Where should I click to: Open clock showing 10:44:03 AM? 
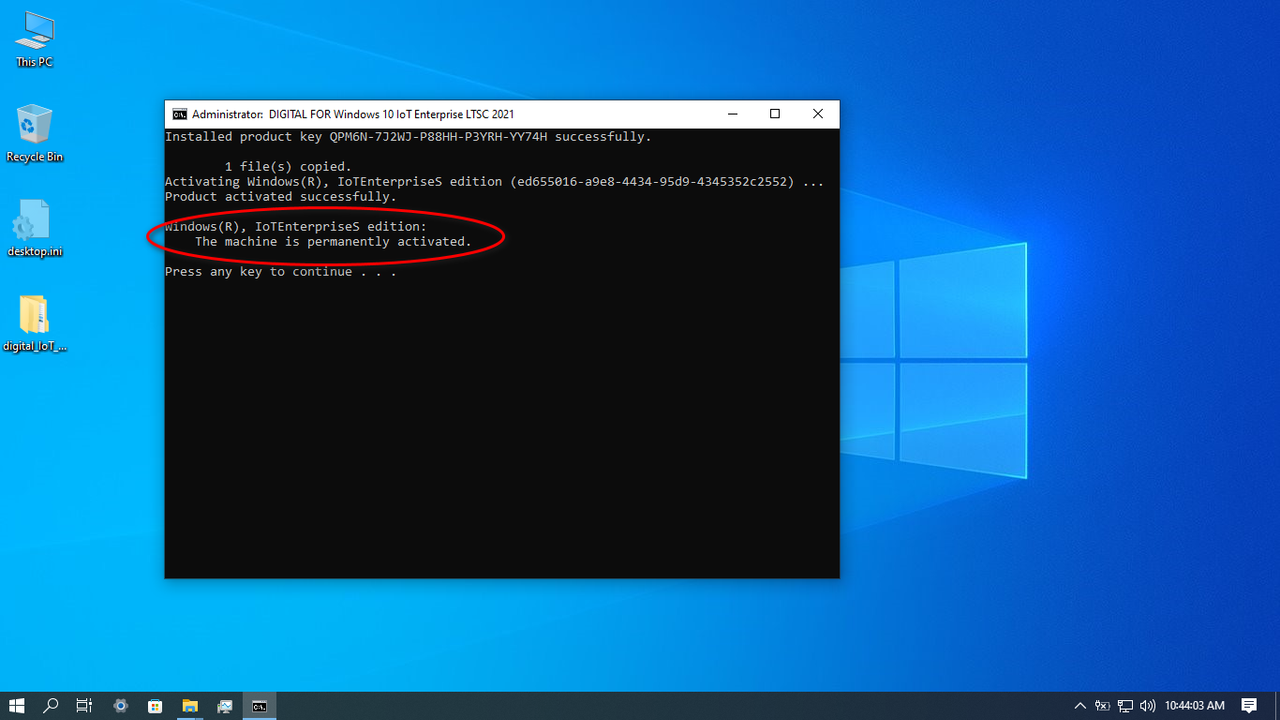tap(1194, 706)
